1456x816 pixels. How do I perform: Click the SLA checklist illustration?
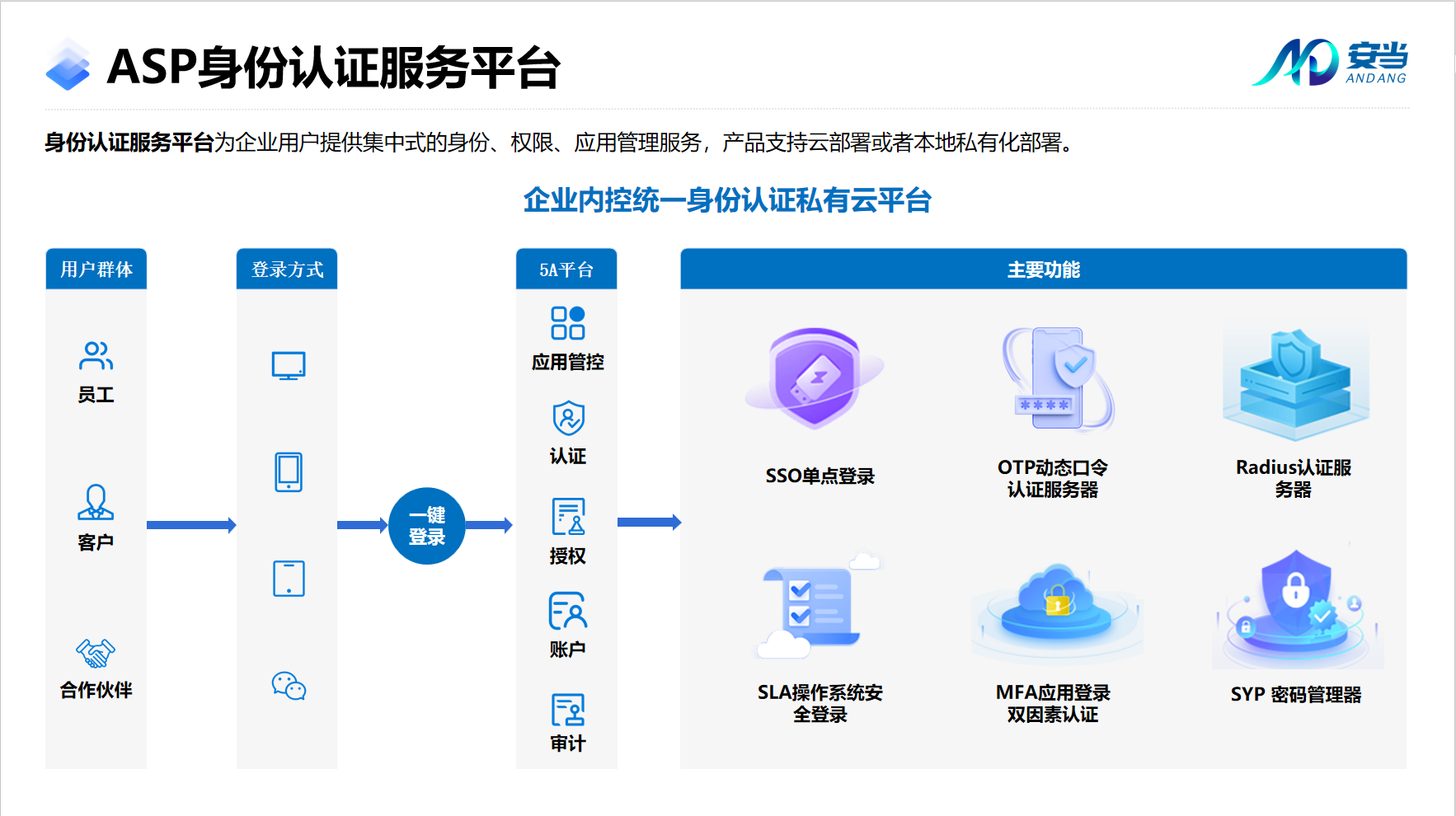click(x=820, y=607)
